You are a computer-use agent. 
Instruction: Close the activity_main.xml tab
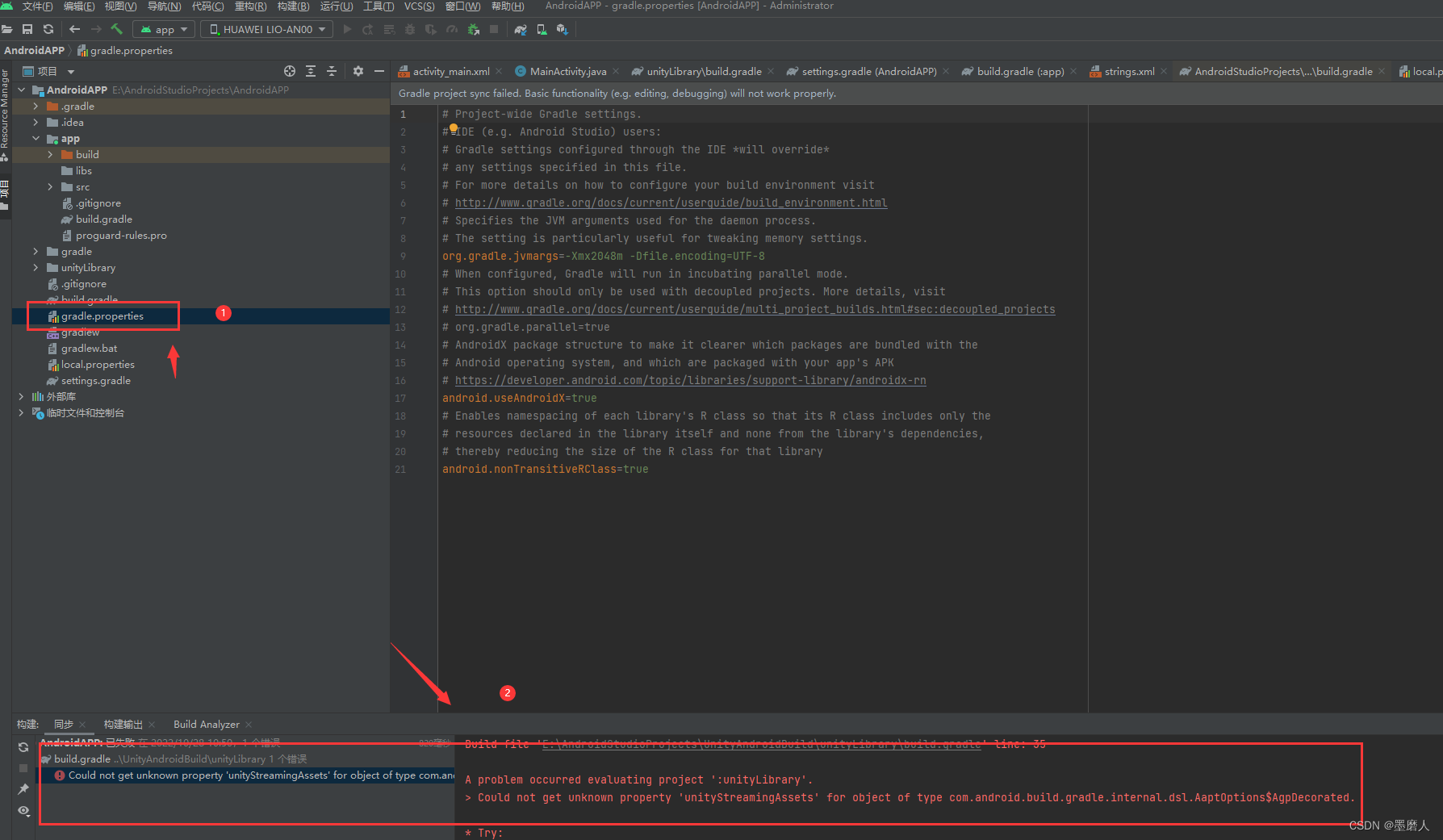pyautogui.click(x=499, y=71)
